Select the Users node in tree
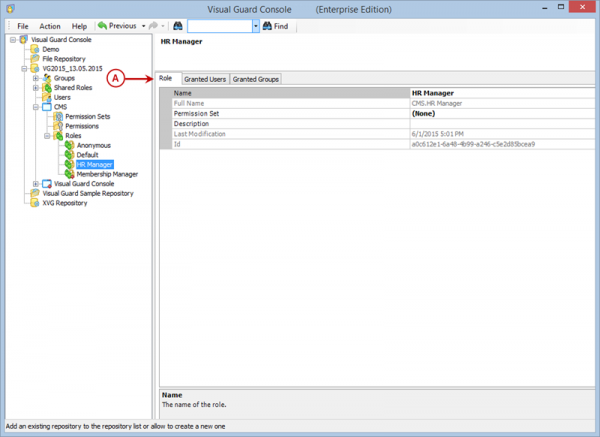 [62, 97]
